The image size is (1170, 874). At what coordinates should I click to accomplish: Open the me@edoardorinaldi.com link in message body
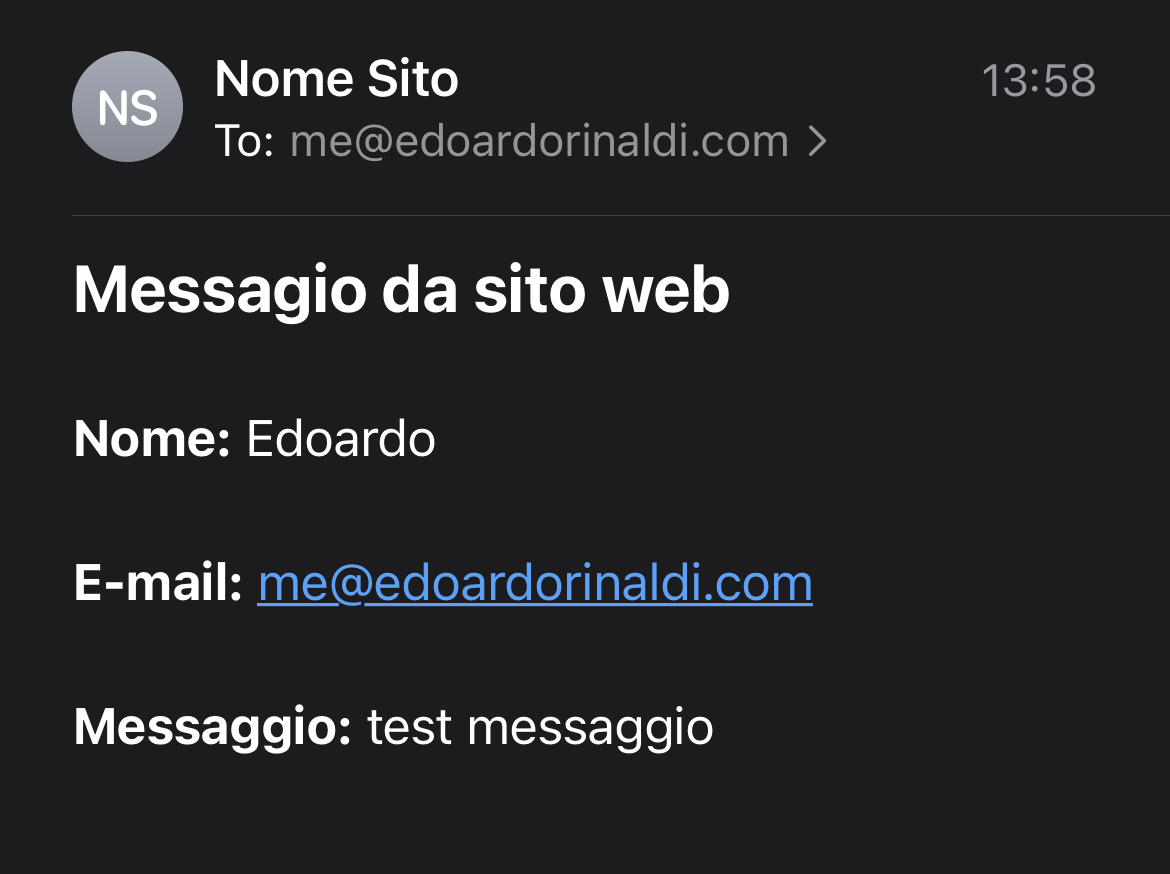click(535, 584)
